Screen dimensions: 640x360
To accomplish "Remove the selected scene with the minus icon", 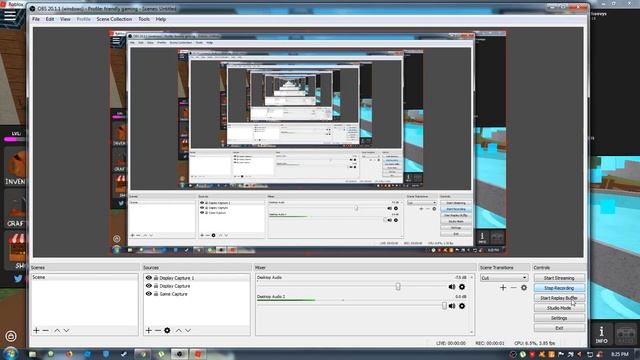I will coord(46,330).
